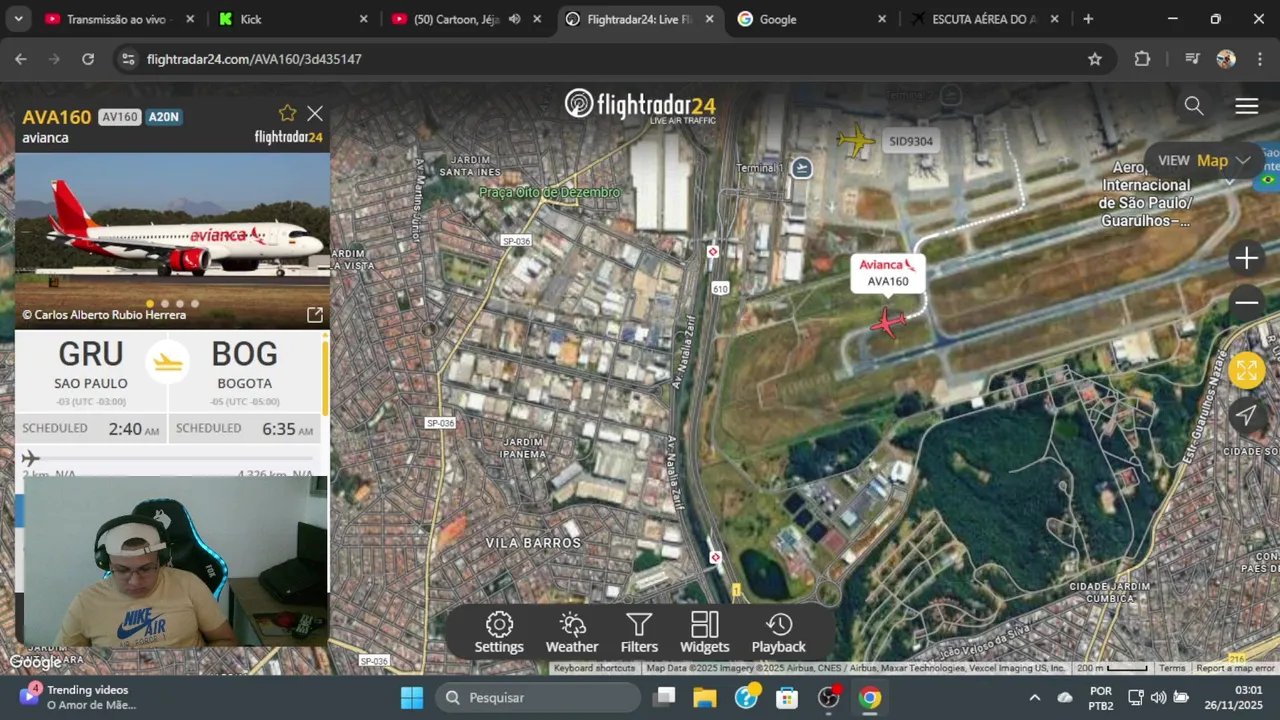Open Windows Start menu
The width and height of the screenshot is (1280, 720).
[412, 698]
